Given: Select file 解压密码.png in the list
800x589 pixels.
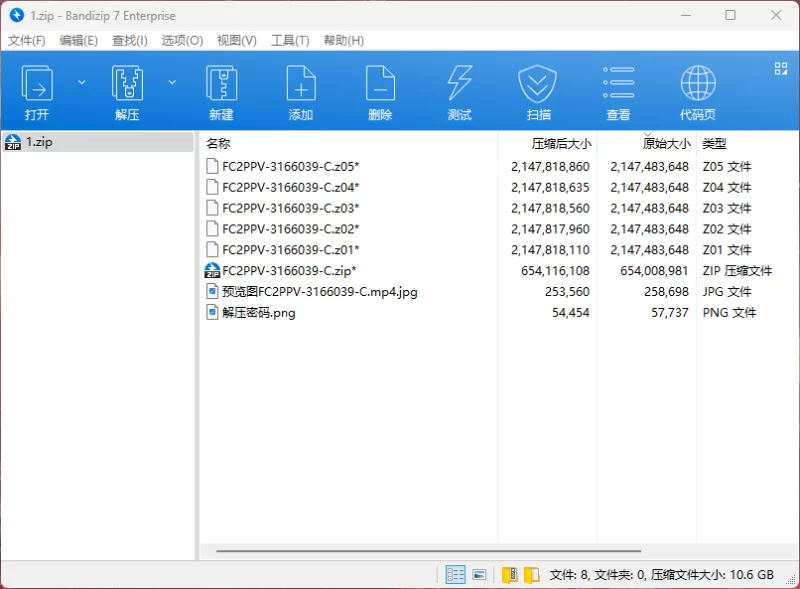Looking at the screenshot, I should pyautogui.click(x=258, y=313).
